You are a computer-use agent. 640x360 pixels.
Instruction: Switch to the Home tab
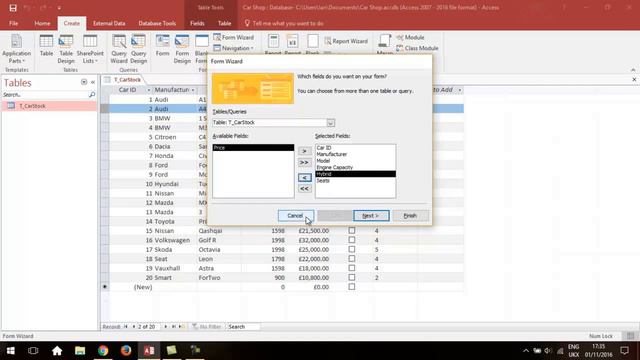click(42, 23)
